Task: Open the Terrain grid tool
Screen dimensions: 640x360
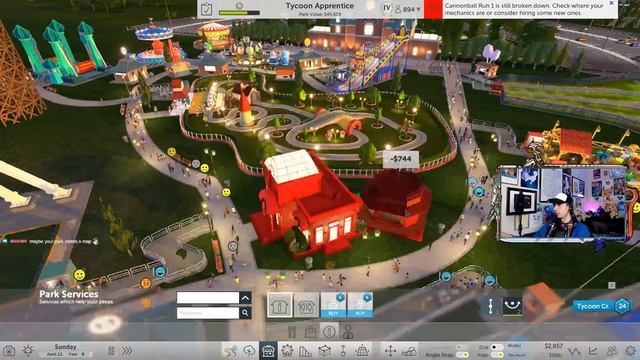Action: (362, 351)
